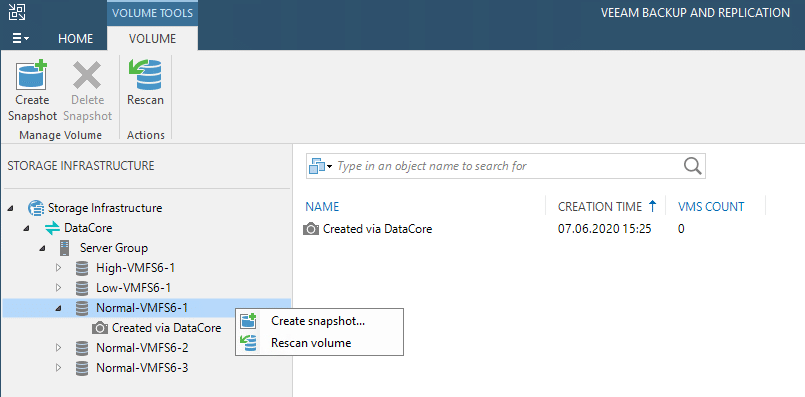Screen dimensions: 805x397
Task: Expand the Normal-VMFS6-2 volume node
Action: pos(58,348)
